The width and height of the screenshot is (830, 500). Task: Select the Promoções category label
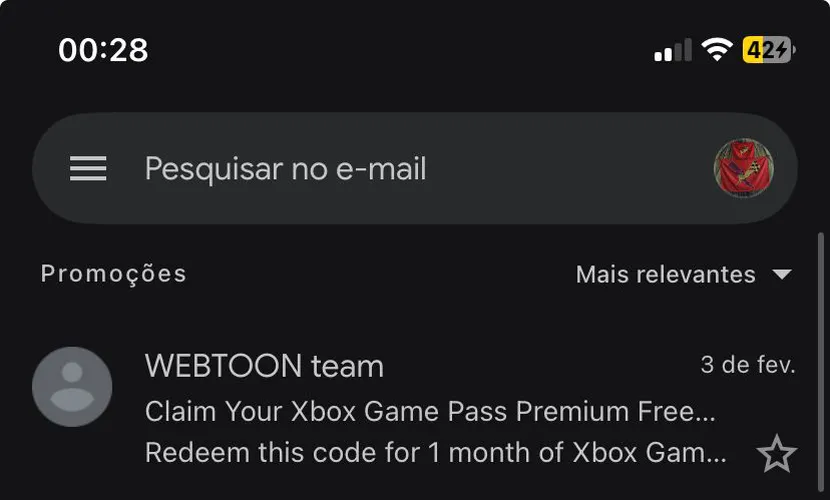coord(113,274)
